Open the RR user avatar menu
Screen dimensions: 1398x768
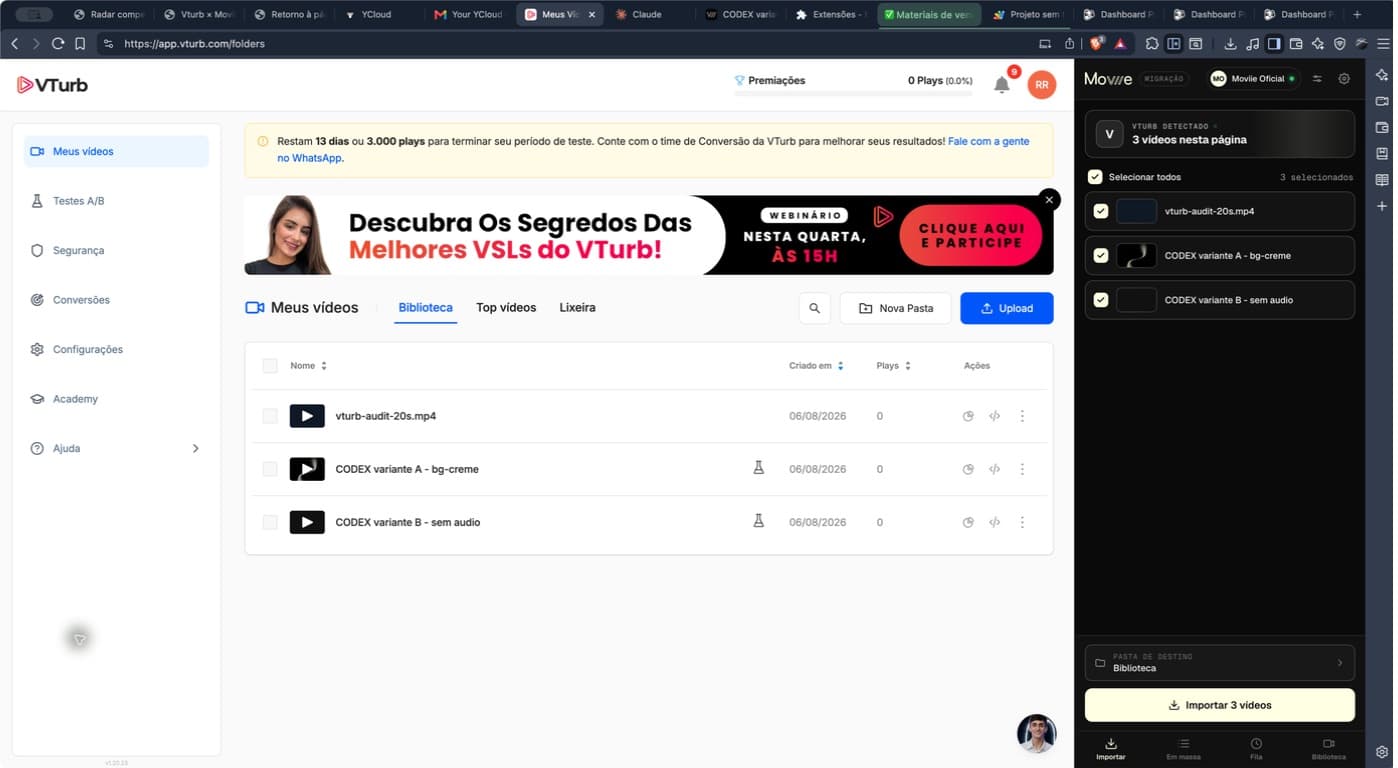pos(1042,85)
